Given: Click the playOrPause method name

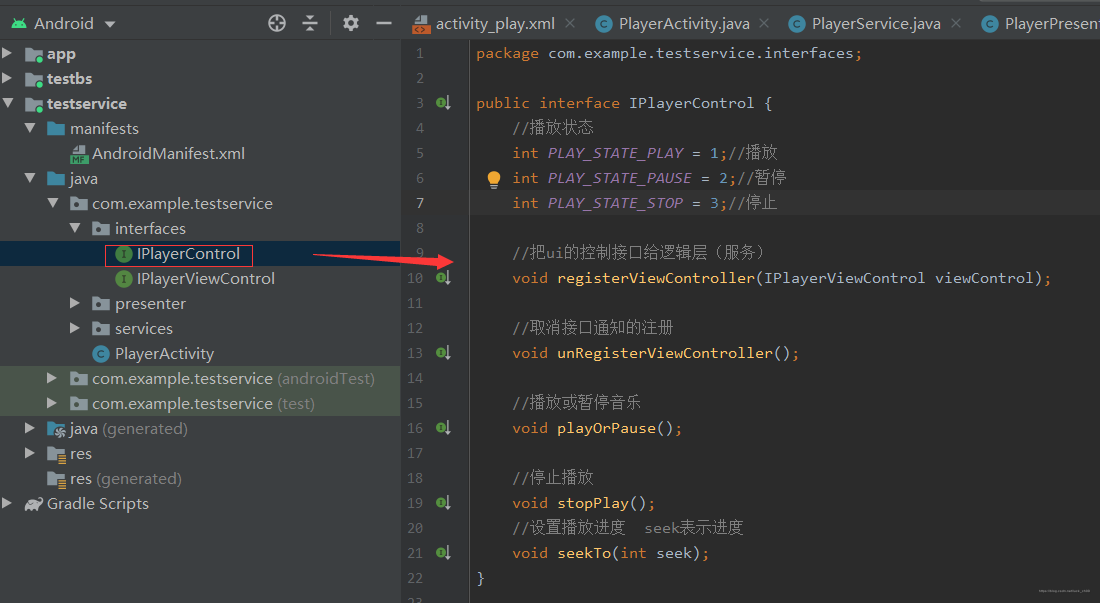Looking at the screenshot, I should (606, 428).
